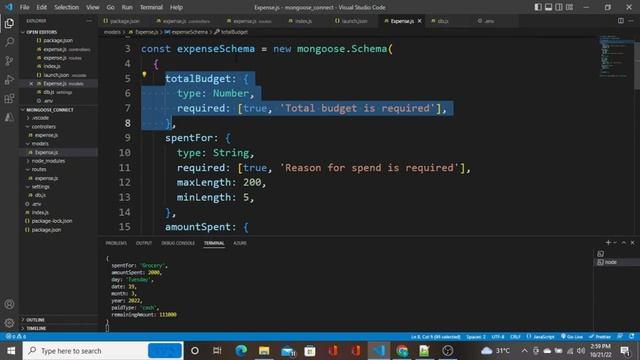The width and height of the screenshot is (640, 360).
Task: Select the node terminal in terminal list
Action: (x=616, y=262)
